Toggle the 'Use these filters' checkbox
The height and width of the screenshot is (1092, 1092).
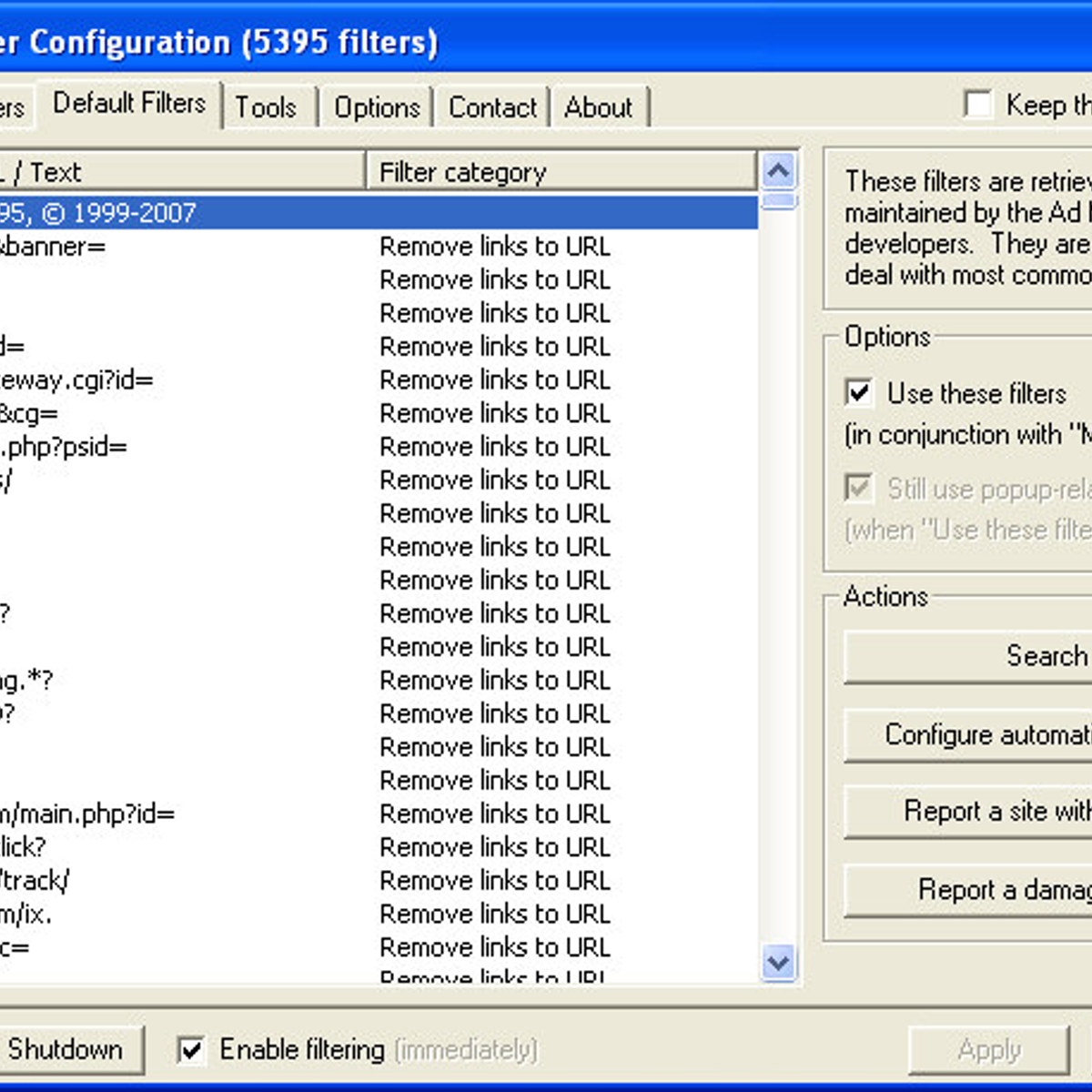pos(859,392)
